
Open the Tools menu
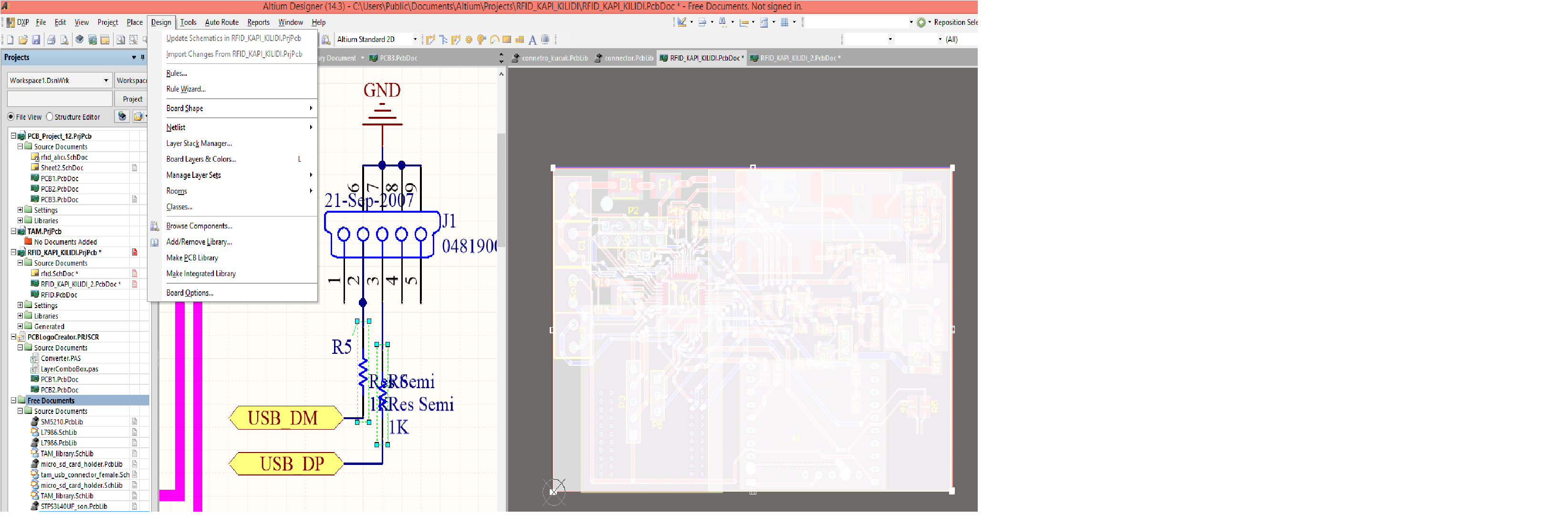(188, 22)
